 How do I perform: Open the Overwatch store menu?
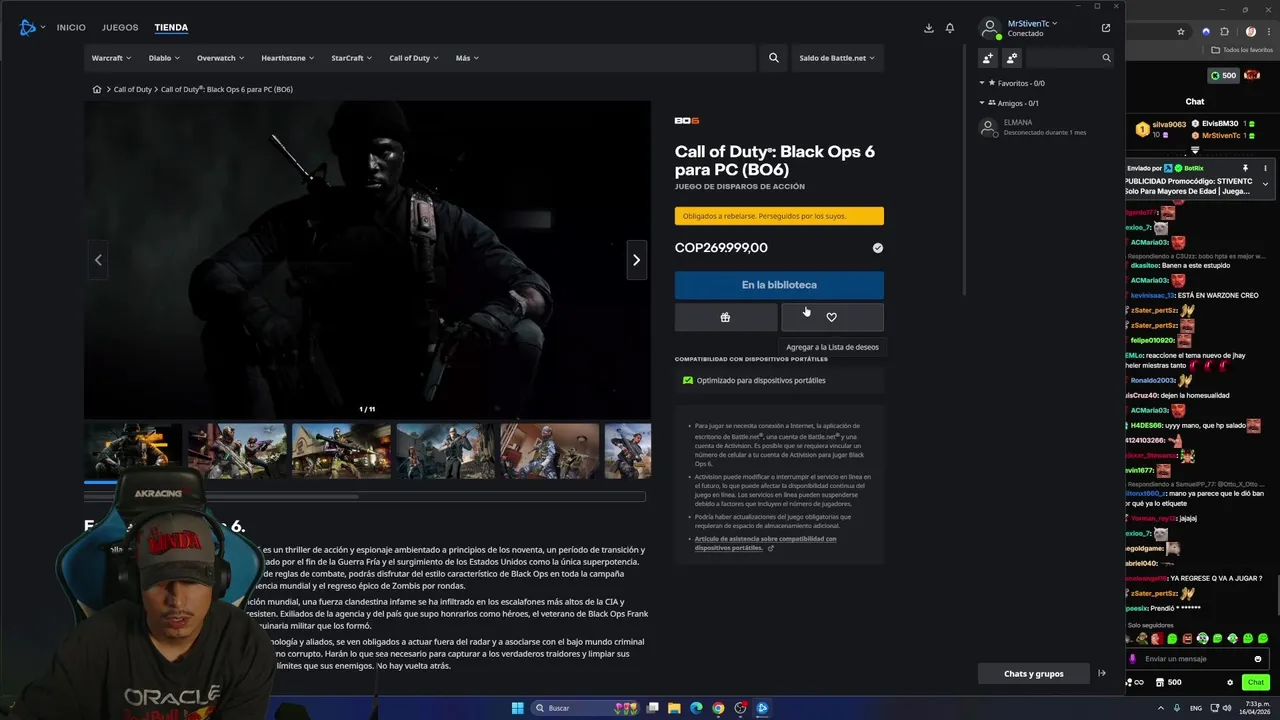tap(221, 58)
